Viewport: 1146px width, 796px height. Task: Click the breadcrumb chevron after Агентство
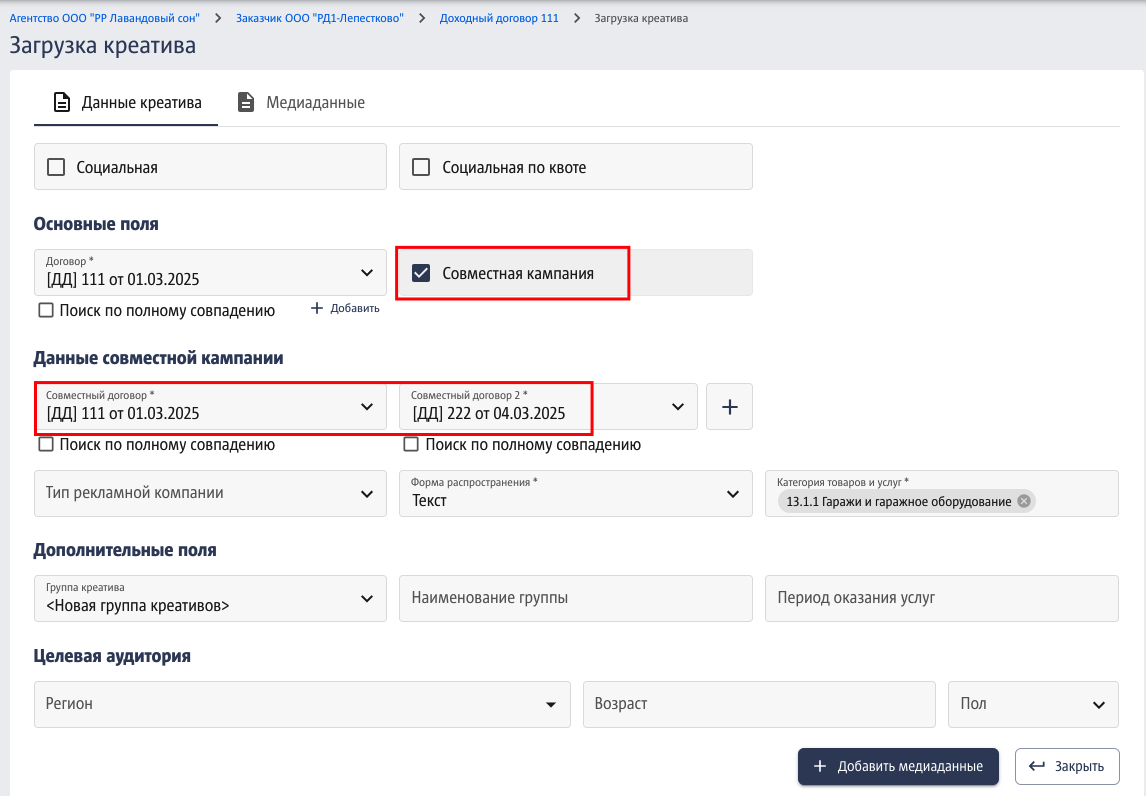pos(218,18)
